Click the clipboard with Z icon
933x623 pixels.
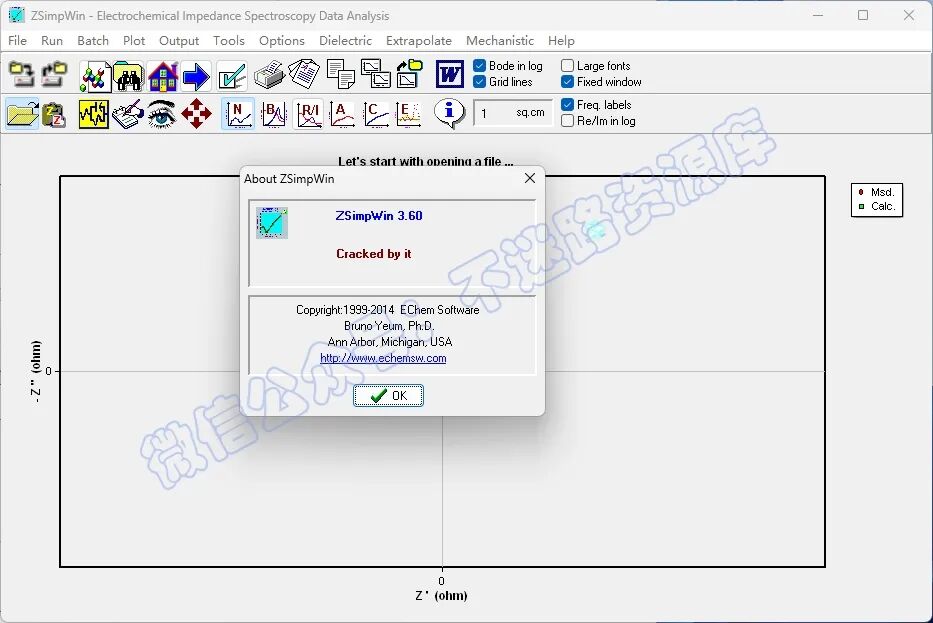pyautogui.click(x=54, y=114)
